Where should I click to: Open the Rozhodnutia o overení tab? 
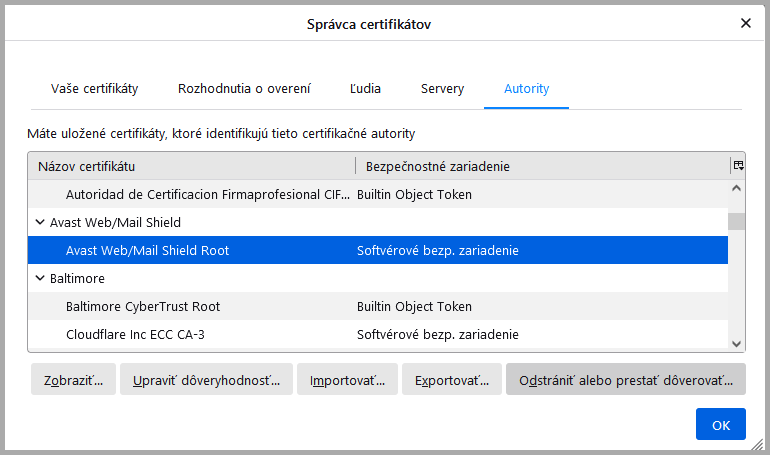(x=244, y=89)
